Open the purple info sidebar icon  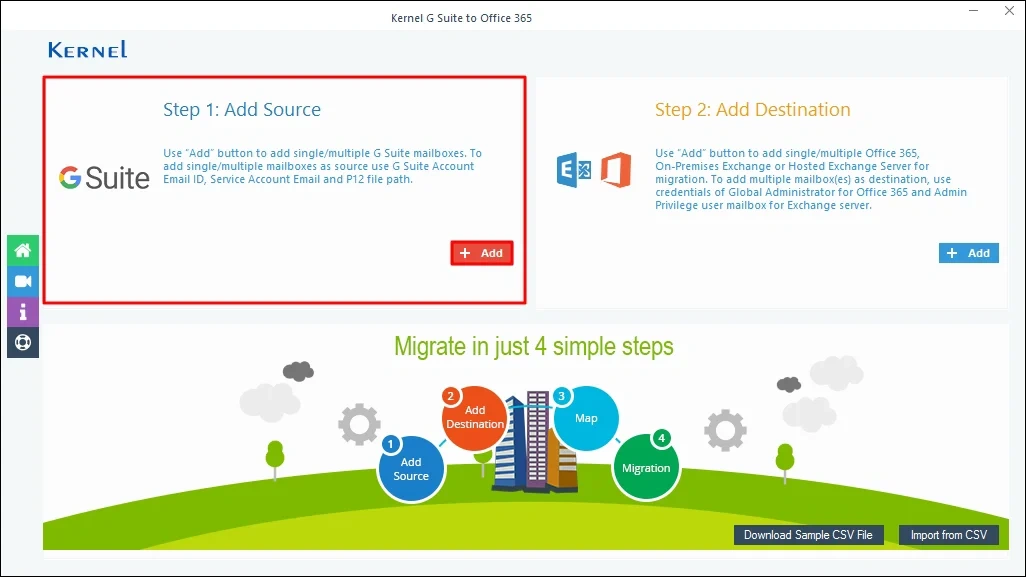(x=22, y=312)
